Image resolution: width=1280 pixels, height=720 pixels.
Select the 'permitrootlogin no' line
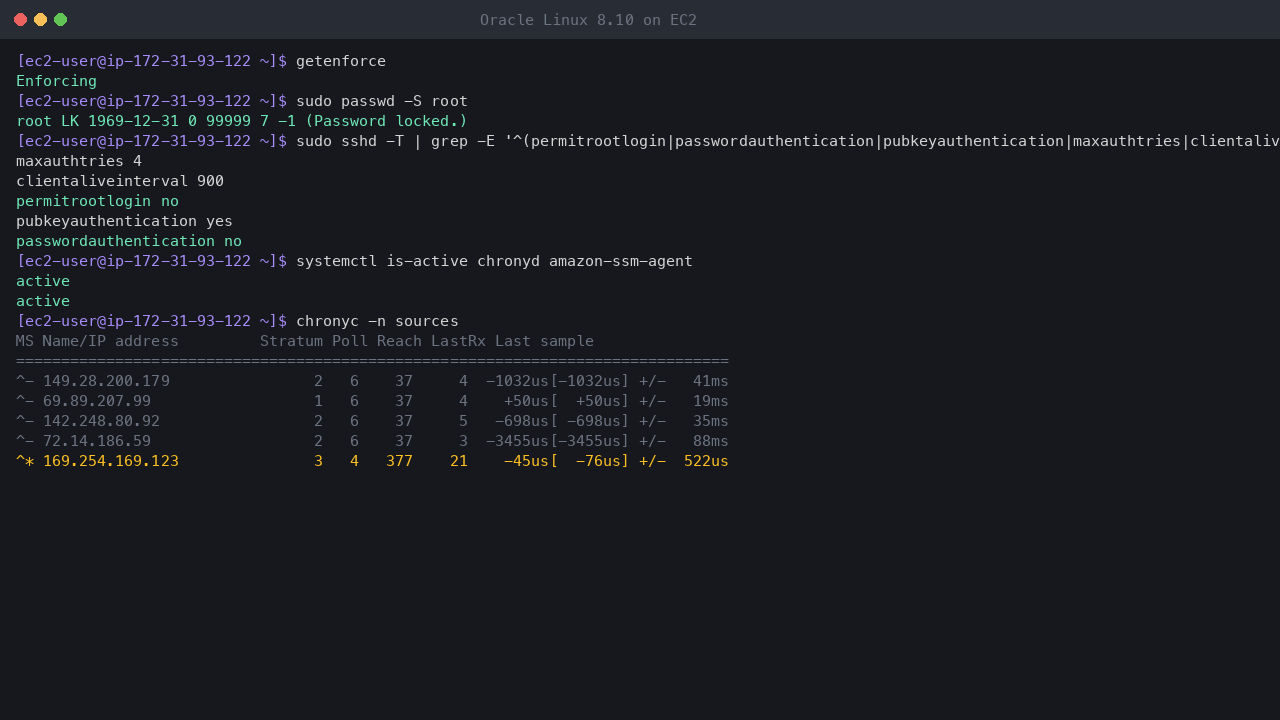tap(97, 201)
